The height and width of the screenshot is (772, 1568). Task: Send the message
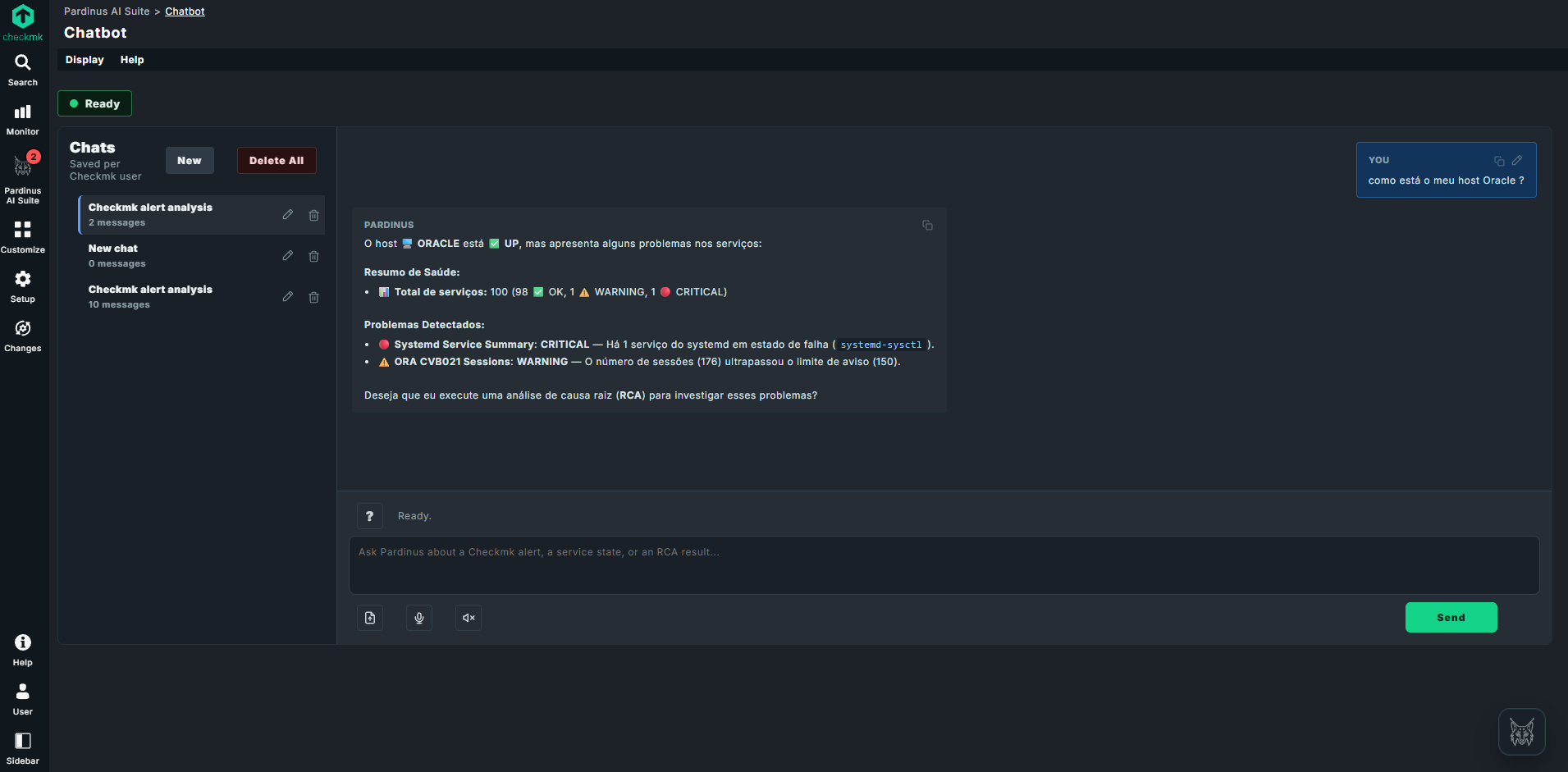click(1451, 618)
